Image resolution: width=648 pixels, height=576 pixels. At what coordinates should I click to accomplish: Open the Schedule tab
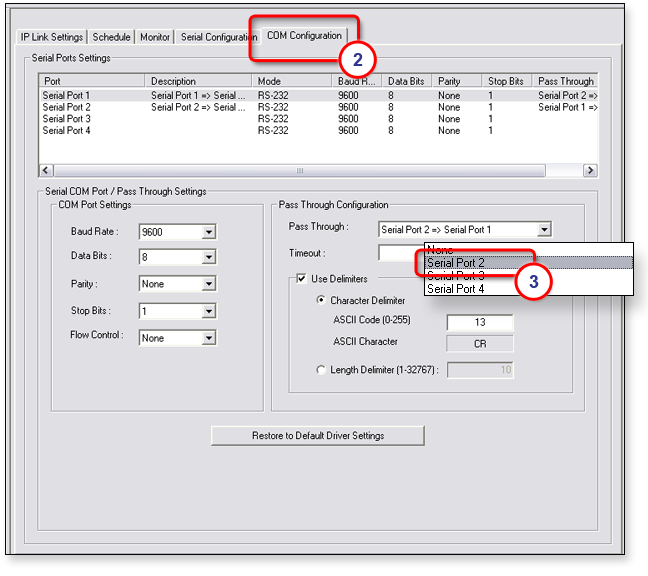(x=111, y=37)
